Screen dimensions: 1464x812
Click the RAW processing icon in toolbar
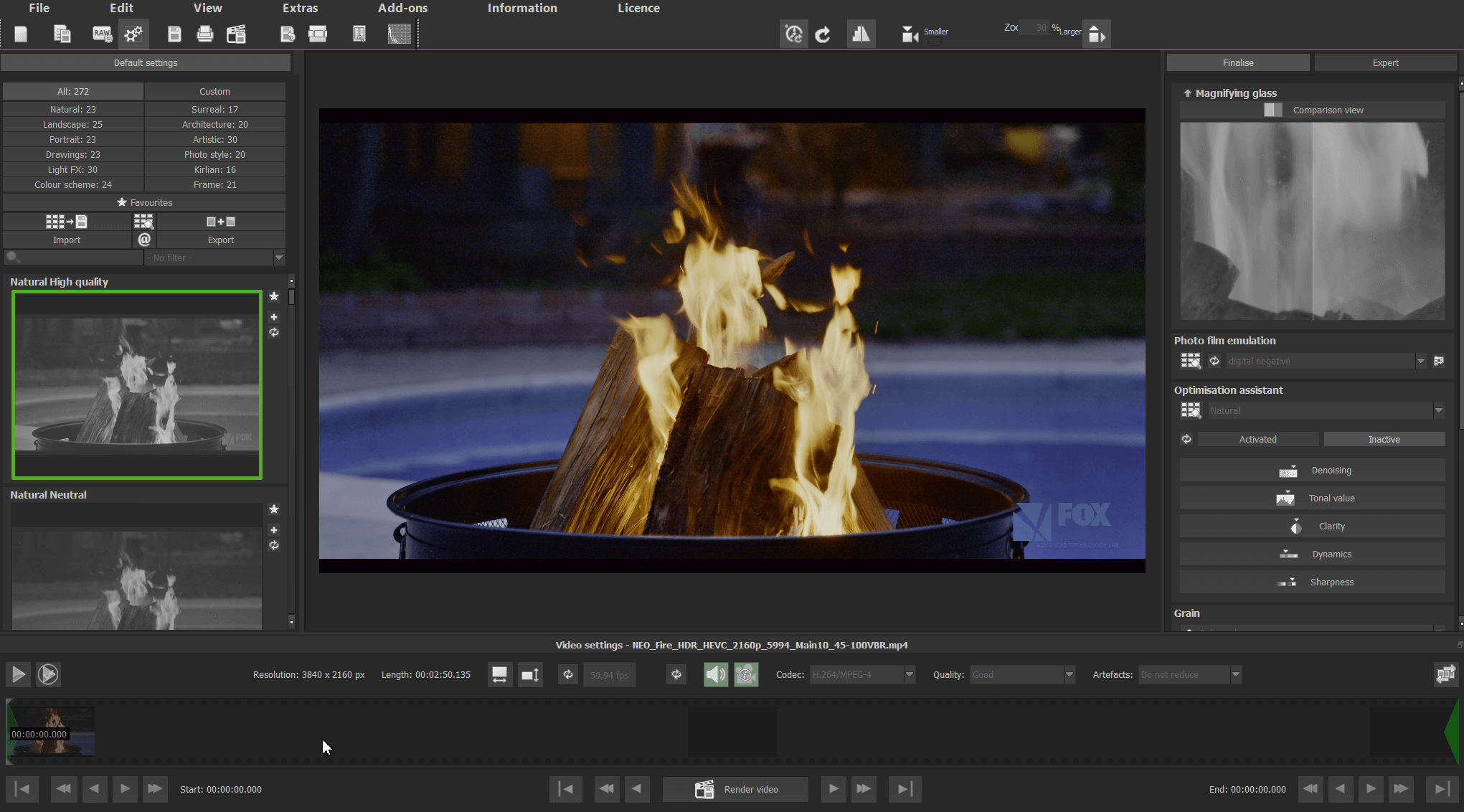pos(100,34)
